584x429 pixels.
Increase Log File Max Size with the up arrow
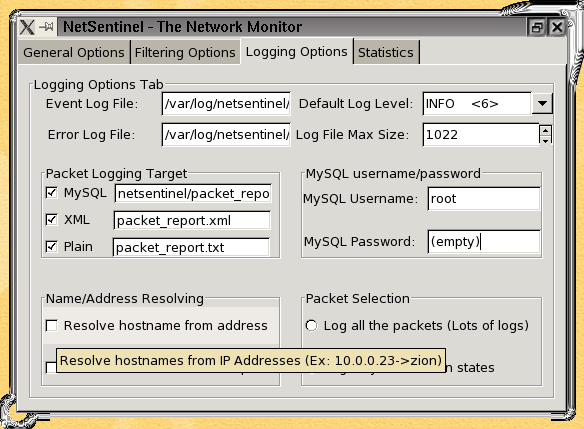(x=545, y=130)
